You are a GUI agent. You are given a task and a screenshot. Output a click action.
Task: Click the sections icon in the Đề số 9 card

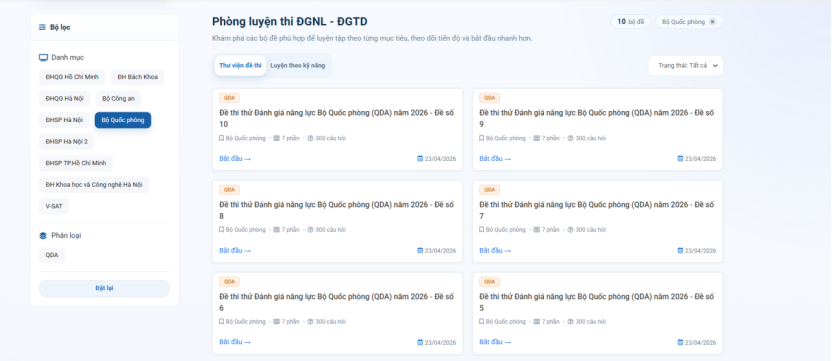(x=536, y=138)
